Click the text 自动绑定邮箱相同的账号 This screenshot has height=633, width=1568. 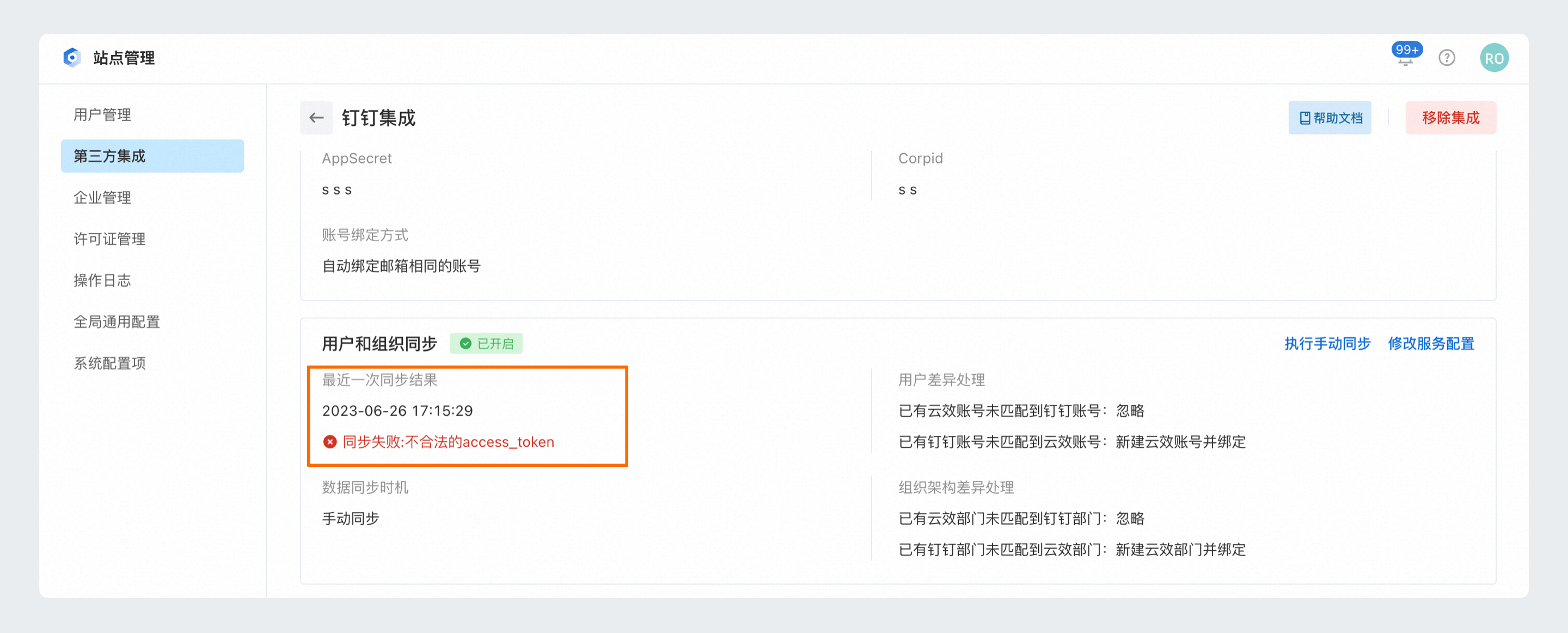(x=401, y=266)
